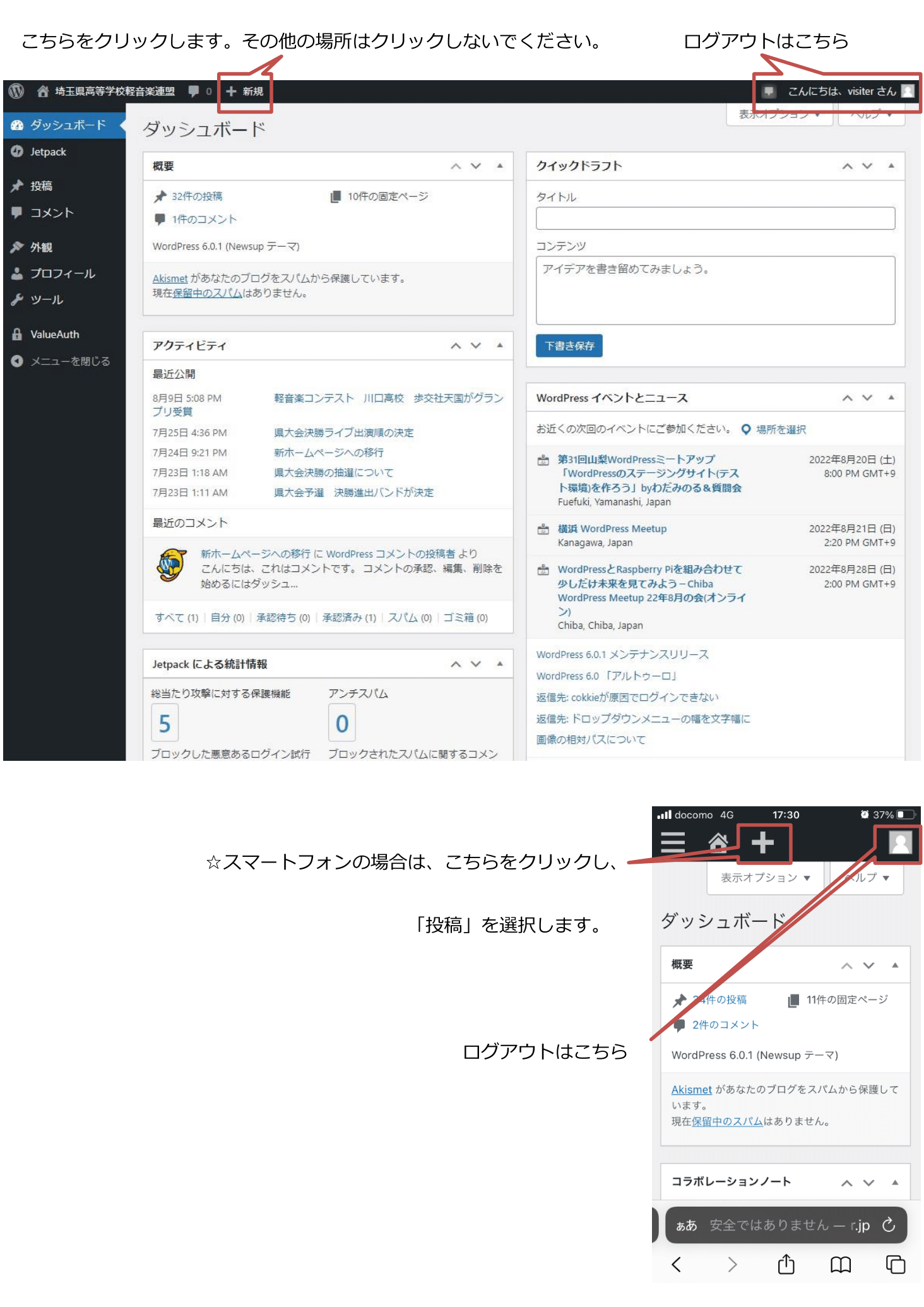The width and height of the screenshot is (924, 1307).
Task: Click the 新規 plus button
Action: (245, 92)
